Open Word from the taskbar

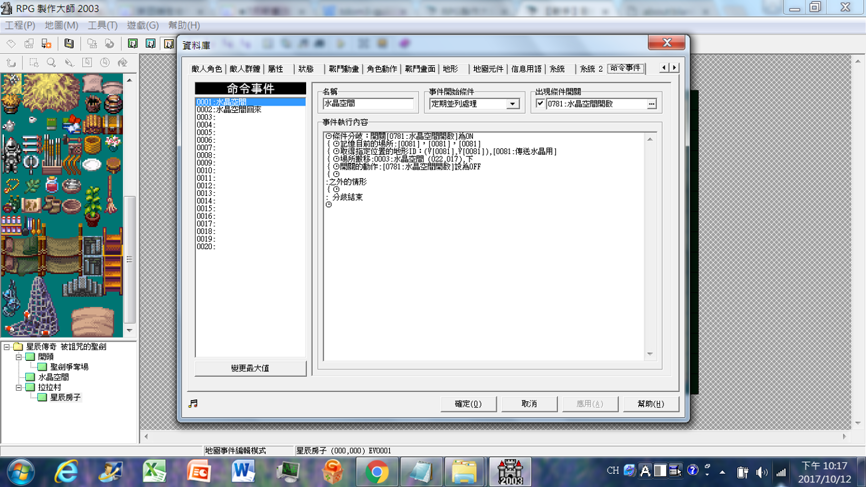pyautogui.click(x=243, y=472)
